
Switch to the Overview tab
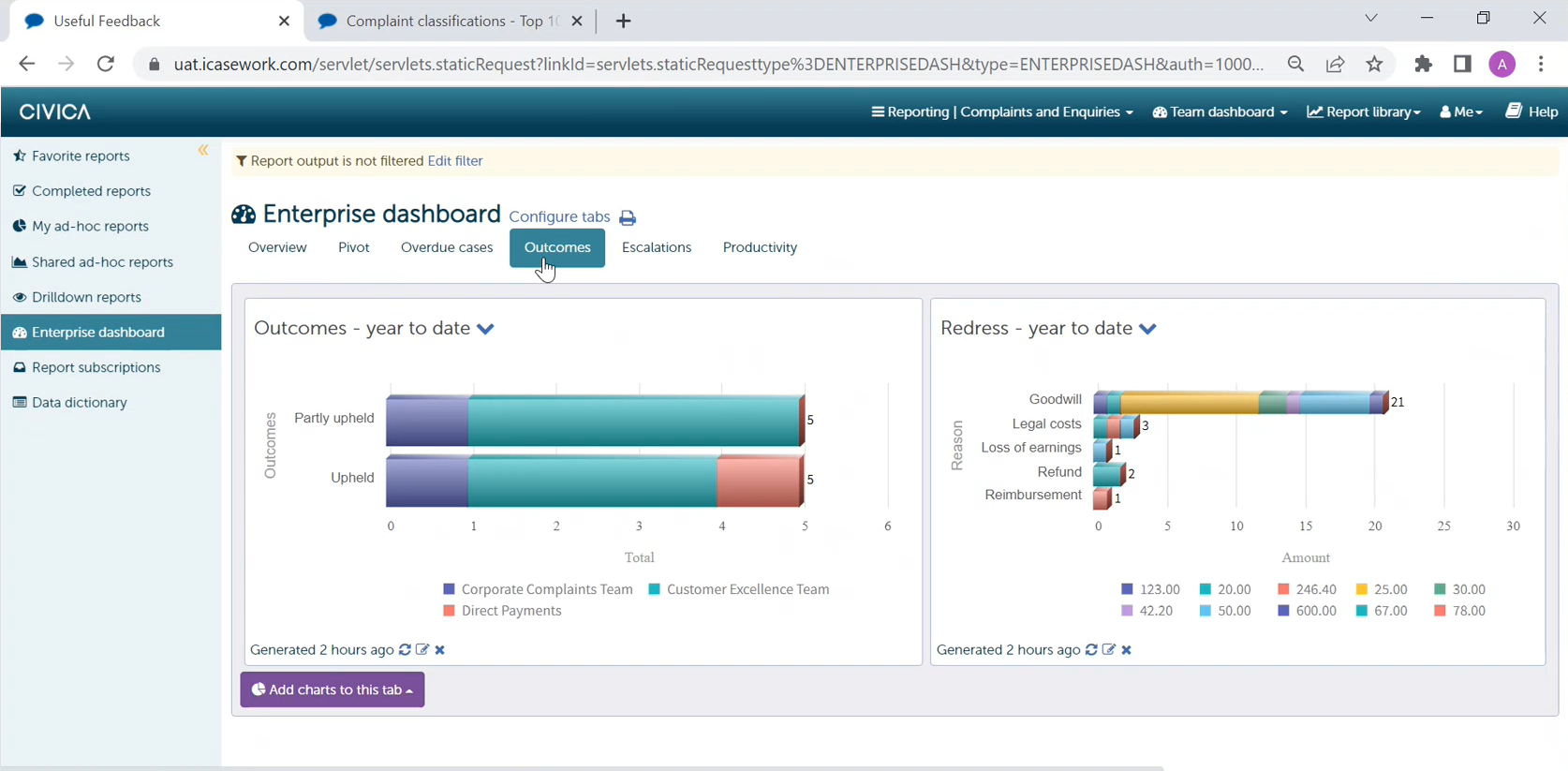click(277, 247)
